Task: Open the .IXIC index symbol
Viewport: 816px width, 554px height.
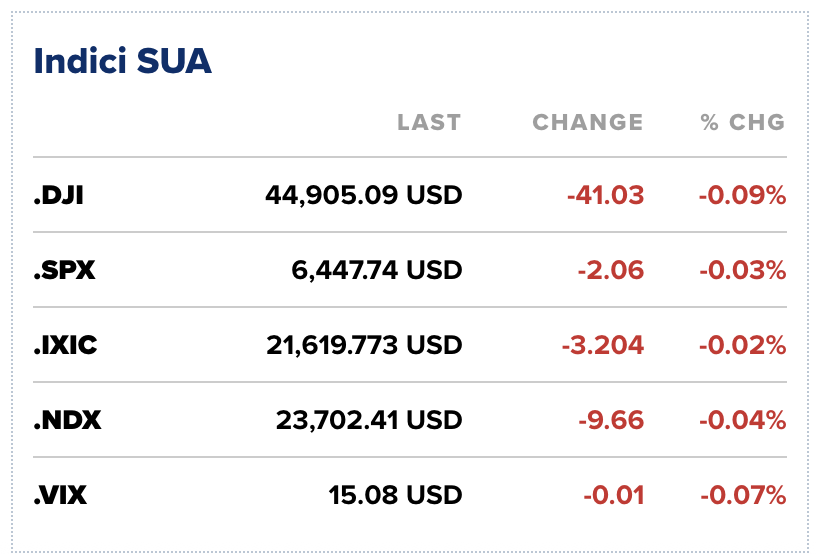Action: coord(65,345)
